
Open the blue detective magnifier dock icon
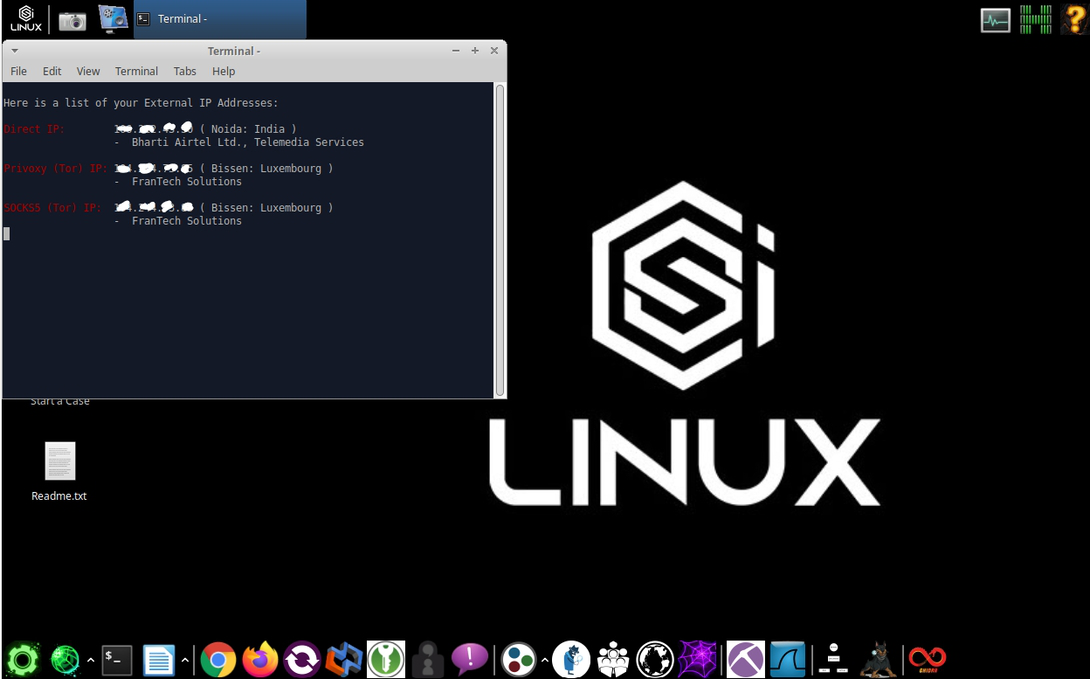coord(571,659)
